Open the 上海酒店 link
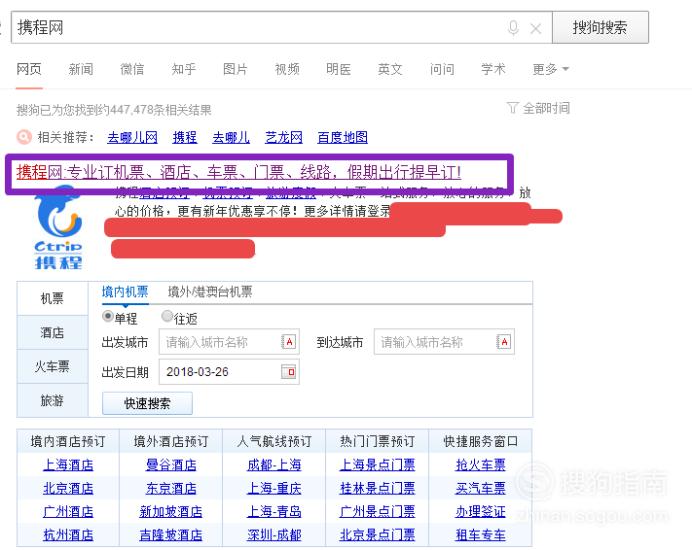Viewport: 692px width, 550px height. 68,465
